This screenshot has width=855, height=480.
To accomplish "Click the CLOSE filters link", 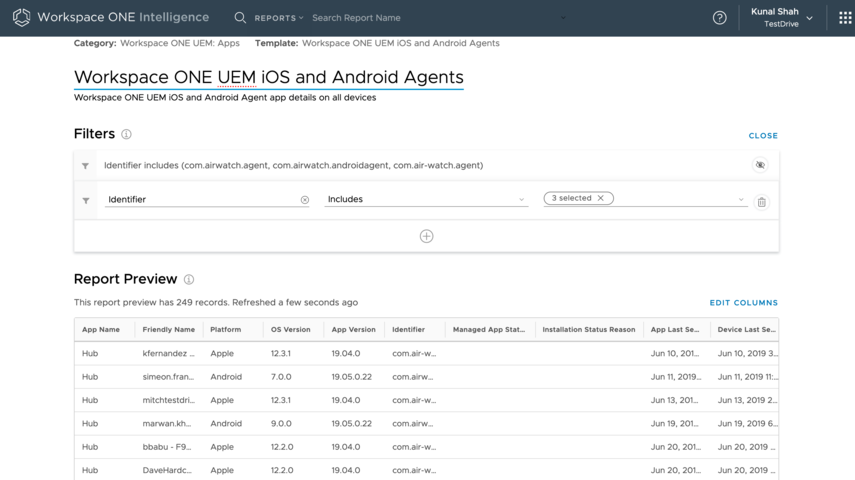I will 763,136.
